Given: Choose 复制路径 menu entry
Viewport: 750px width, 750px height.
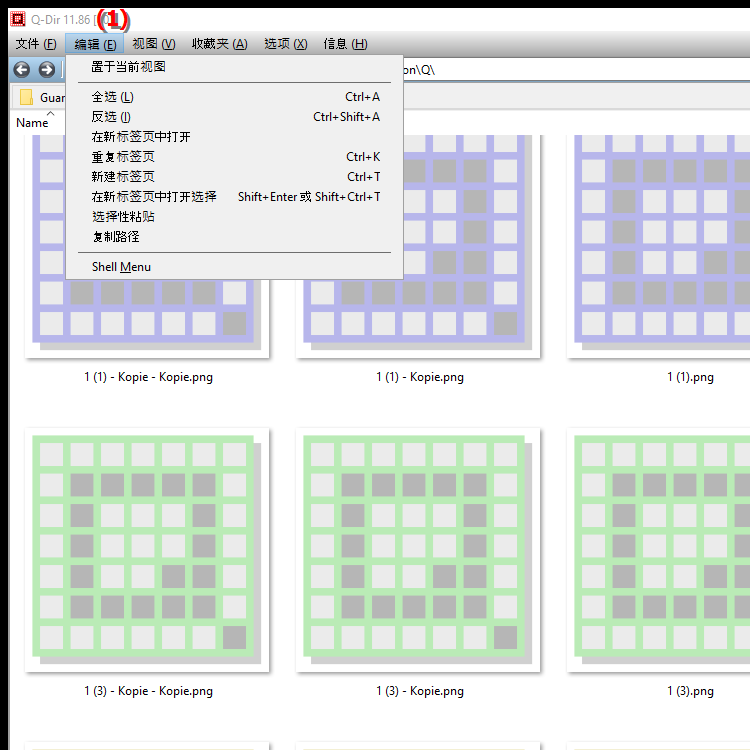Looking at the screenshot, I should tap(234, 237).
